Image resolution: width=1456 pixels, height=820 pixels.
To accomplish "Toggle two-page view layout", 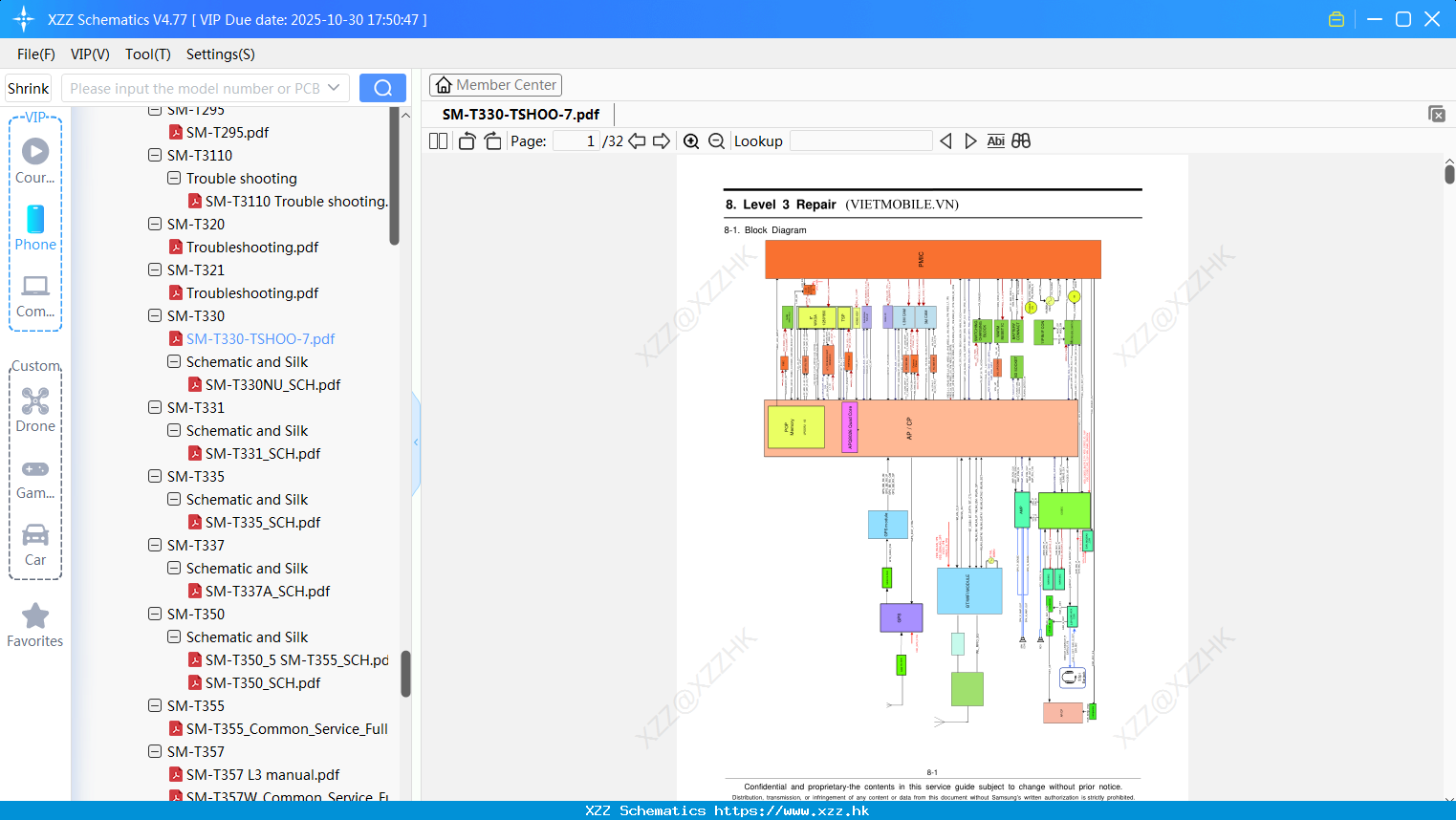I will 438,140.
